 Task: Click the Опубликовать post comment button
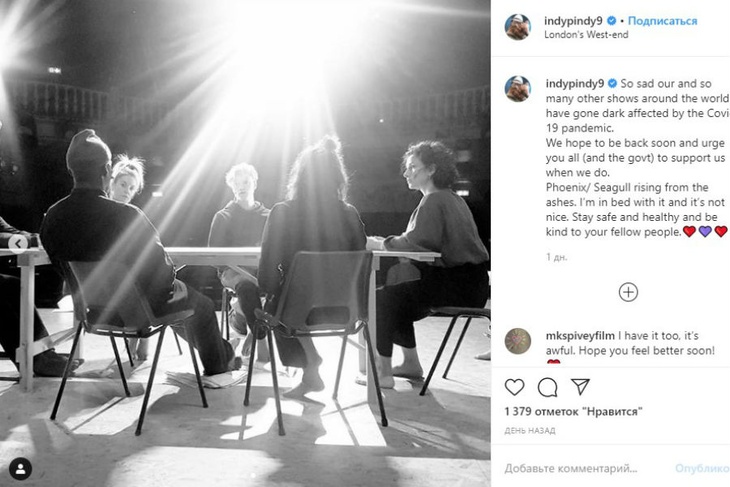[703, 468]
